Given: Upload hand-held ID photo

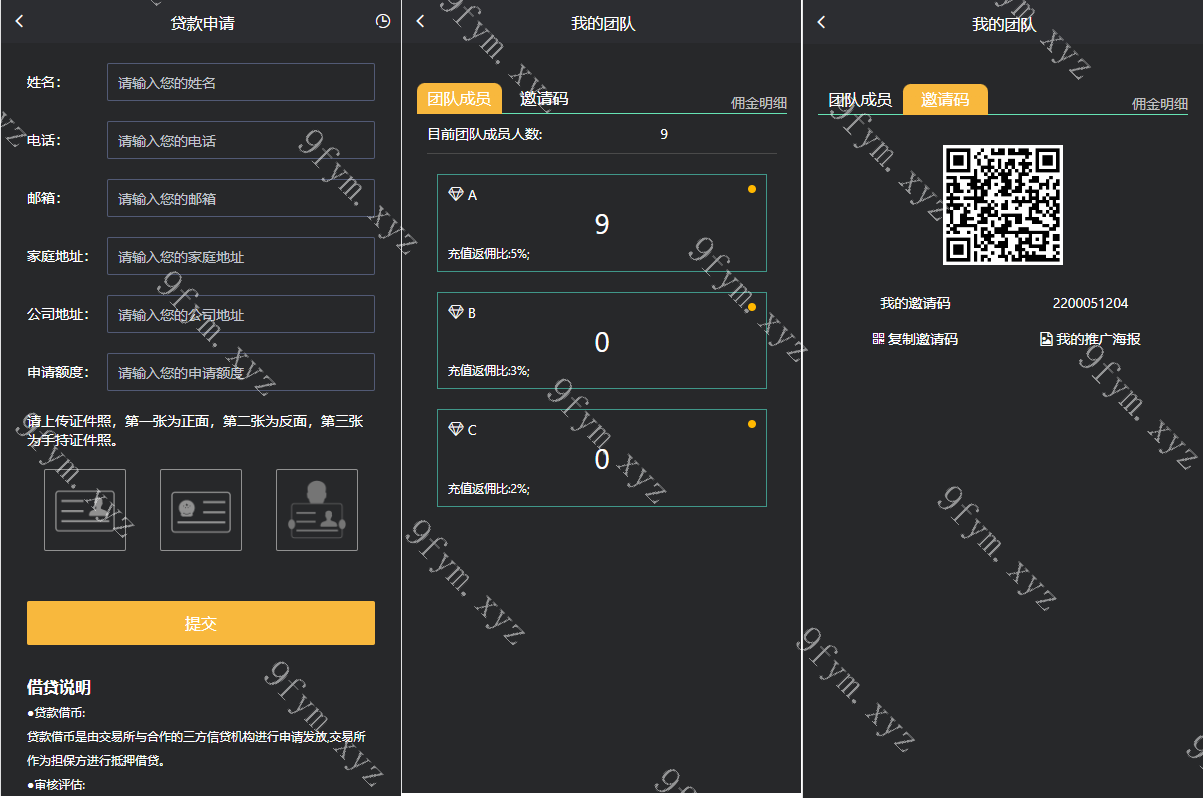Looking at the screenshot, I should [317, 510].
